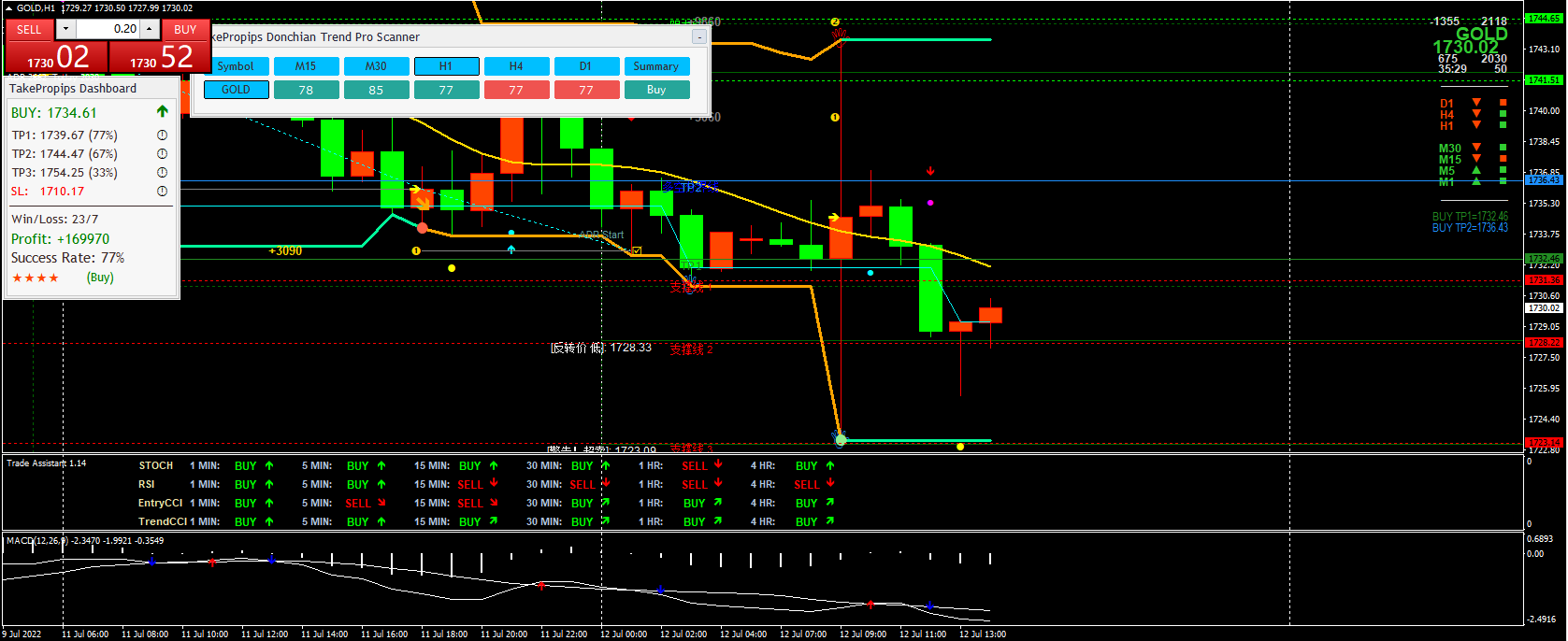Screen dimensions: 1568x641
Task: Click the magenta dot marker on the chart
Action: coord(929,202)
